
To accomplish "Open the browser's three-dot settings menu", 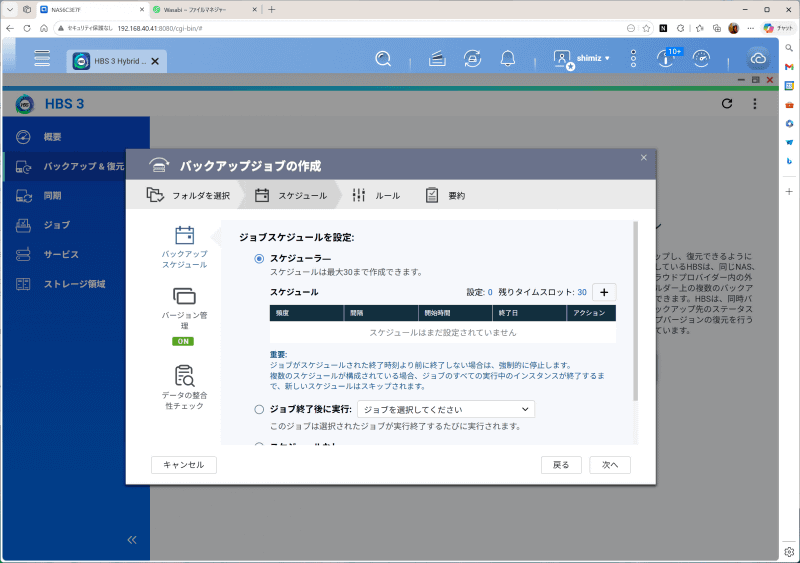I will pos(751,29).
